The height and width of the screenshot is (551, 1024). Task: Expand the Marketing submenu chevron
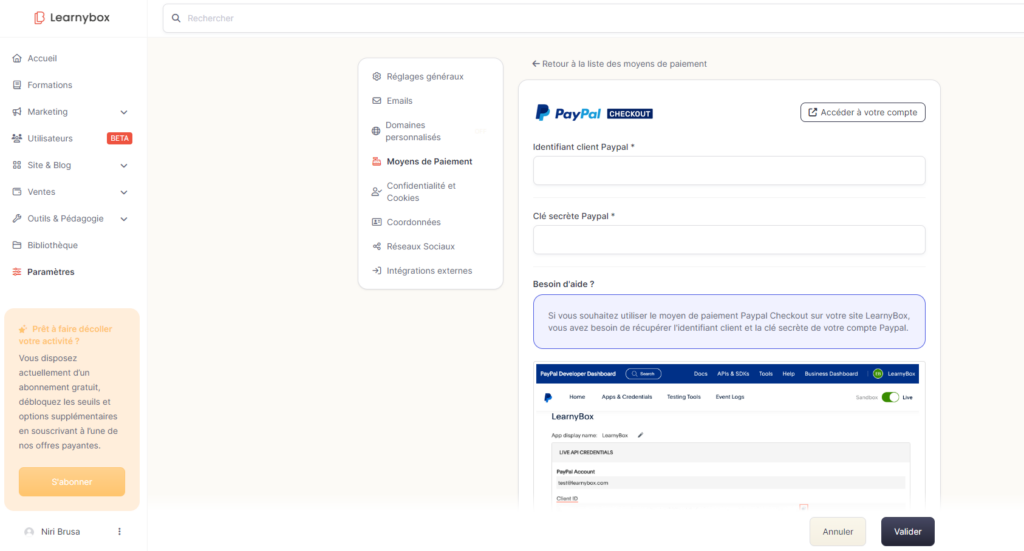(124, 112)
